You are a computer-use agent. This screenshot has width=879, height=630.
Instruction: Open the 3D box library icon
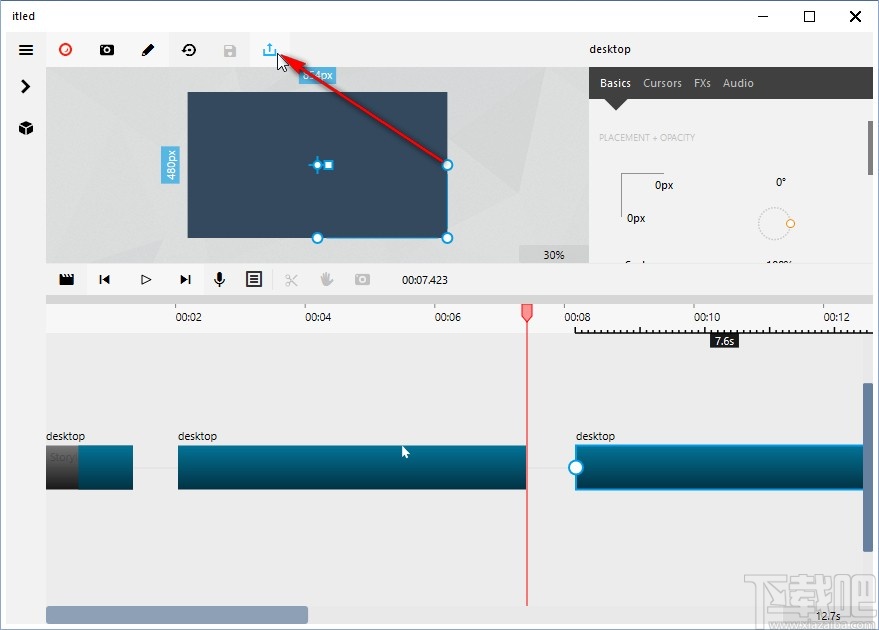(x=26, y=128)
